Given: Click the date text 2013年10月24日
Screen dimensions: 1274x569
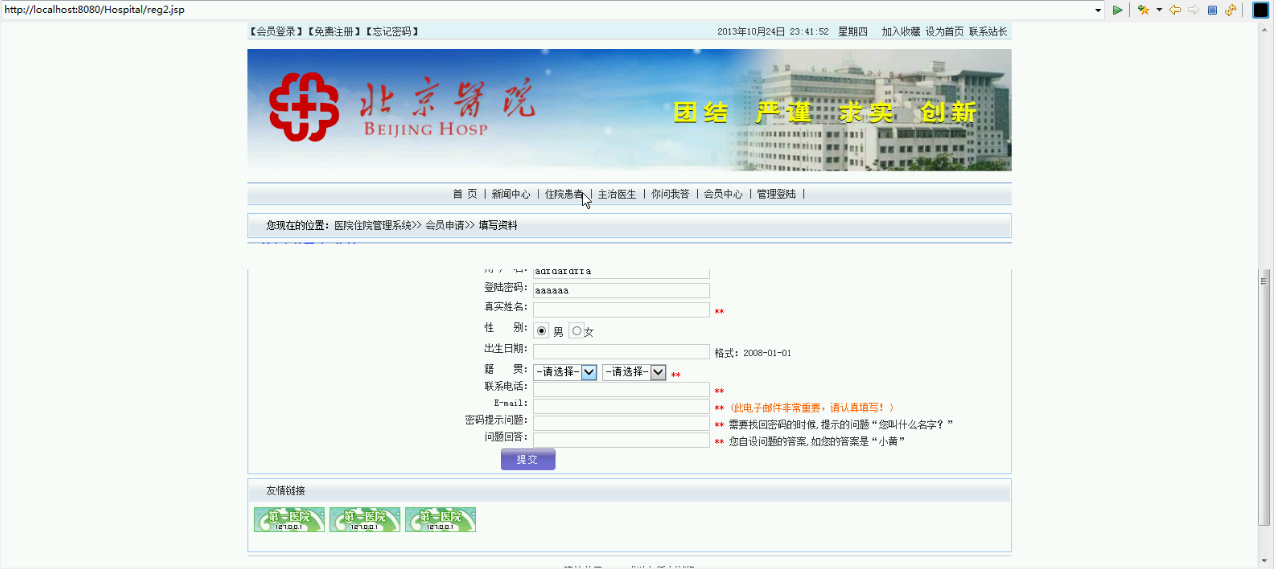Looking at the screenshot, I should click(751, 32).
